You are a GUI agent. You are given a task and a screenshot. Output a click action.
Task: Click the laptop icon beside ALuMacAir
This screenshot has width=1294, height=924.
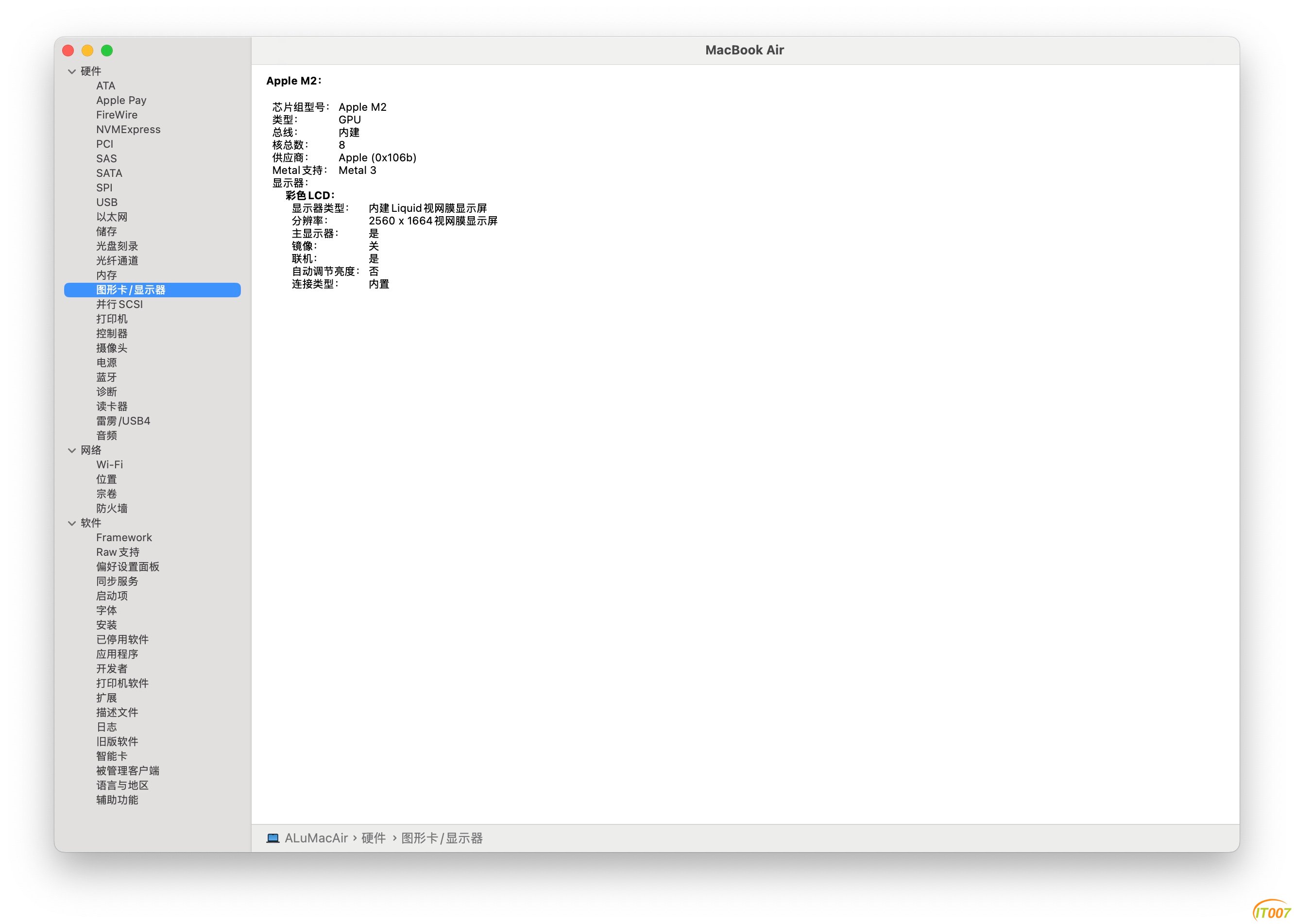[273, 838]
